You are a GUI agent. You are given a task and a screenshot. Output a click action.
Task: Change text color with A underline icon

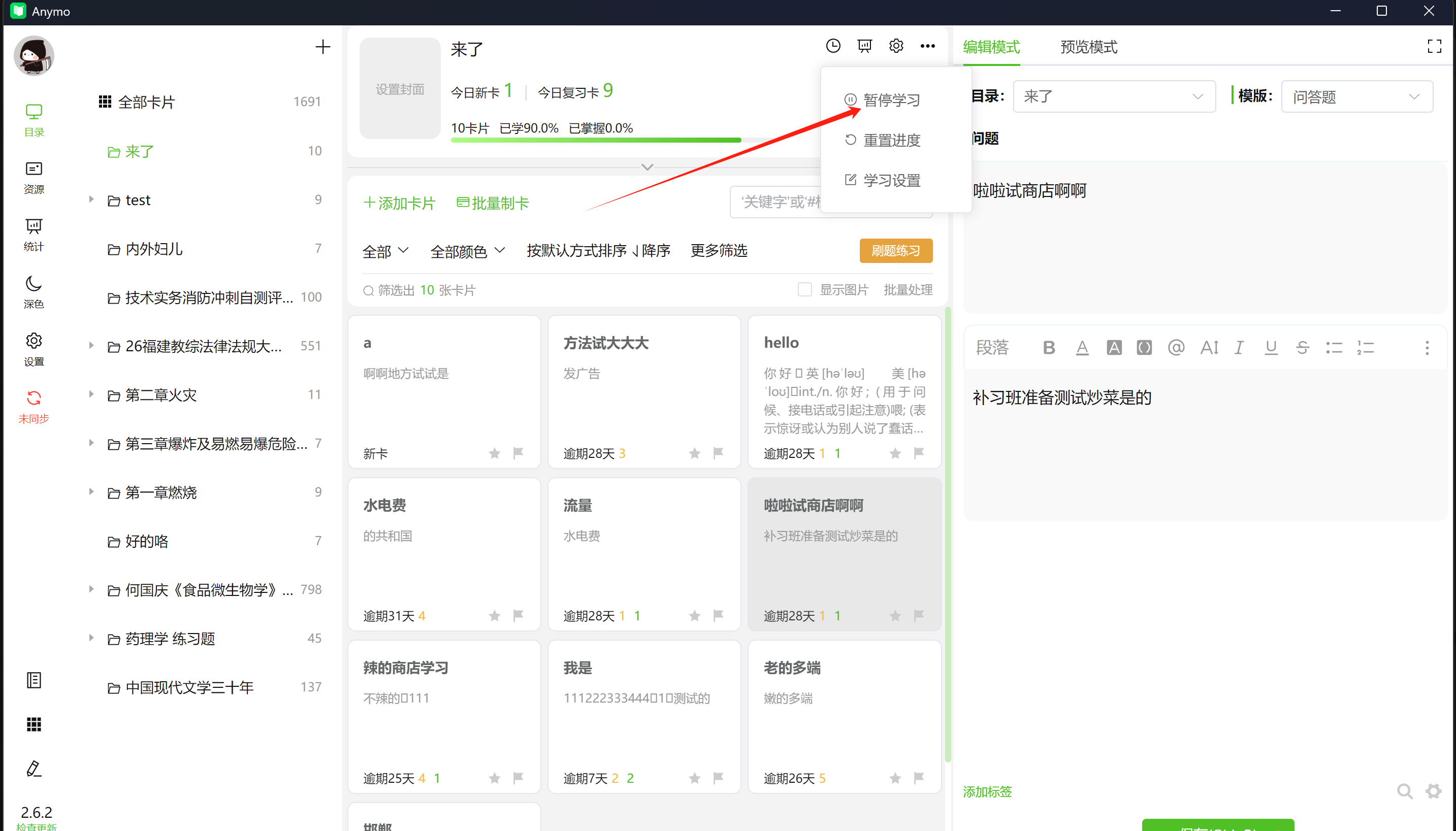[1081, 348]
